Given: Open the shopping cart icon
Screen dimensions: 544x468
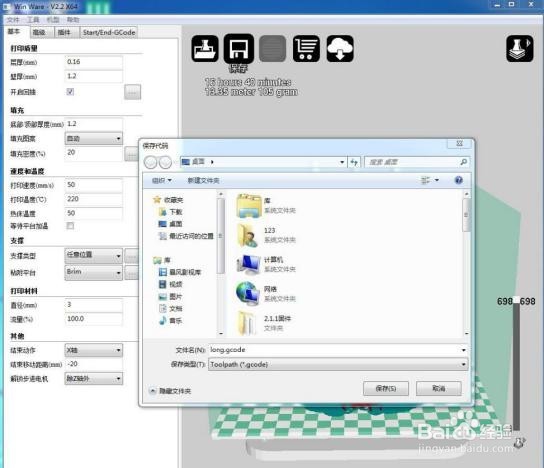Looking at the screenshot, I should pos(306,49).
